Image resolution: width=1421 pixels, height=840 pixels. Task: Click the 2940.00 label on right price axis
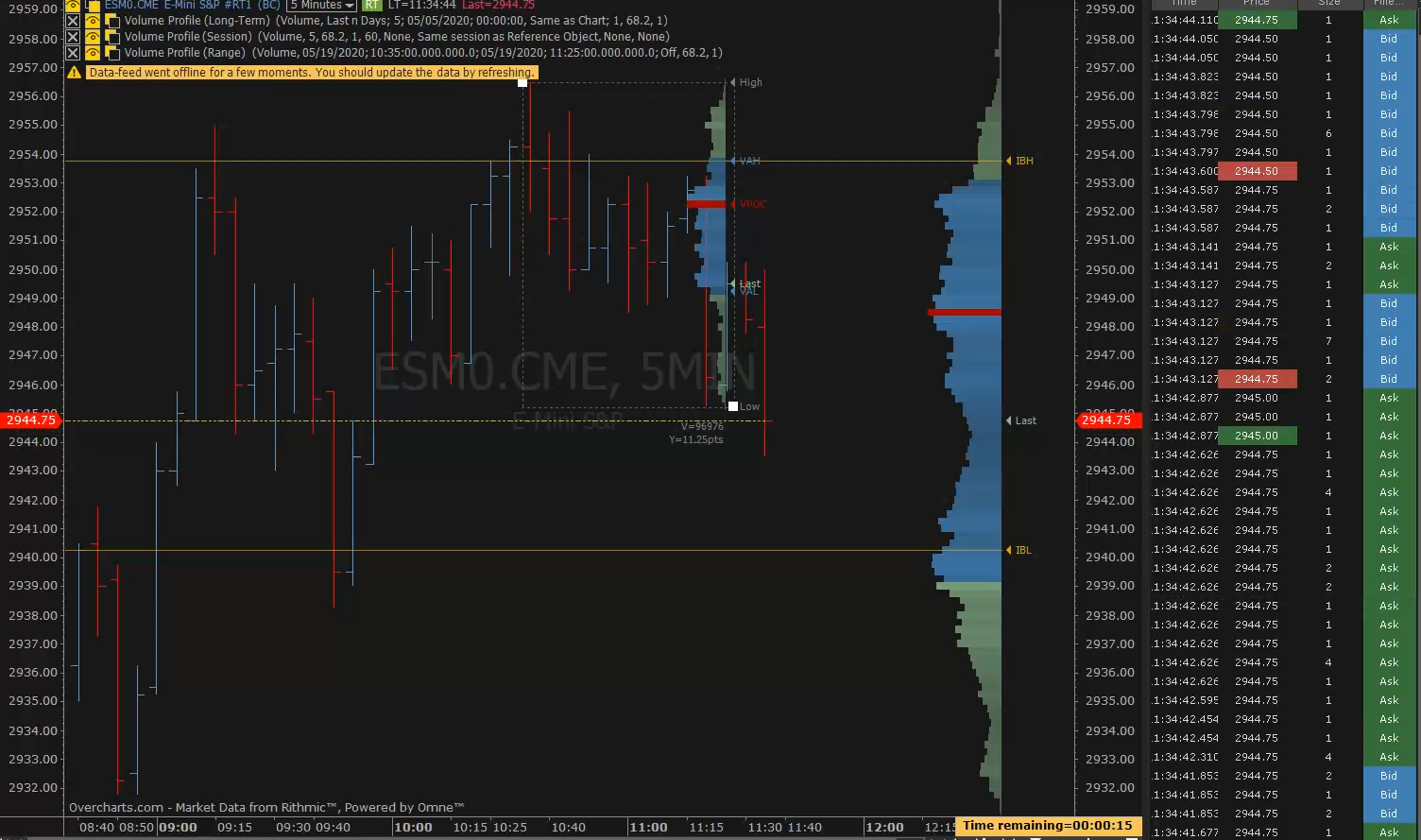point(1109,557)
